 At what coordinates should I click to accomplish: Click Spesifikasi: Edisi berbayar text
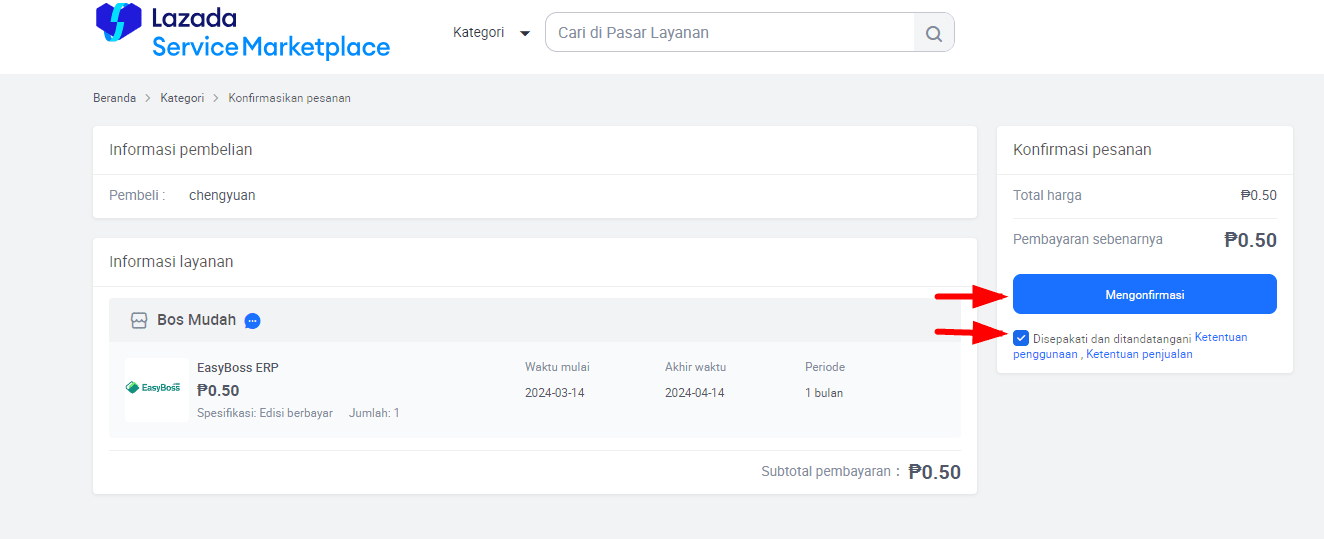point(265,413)
